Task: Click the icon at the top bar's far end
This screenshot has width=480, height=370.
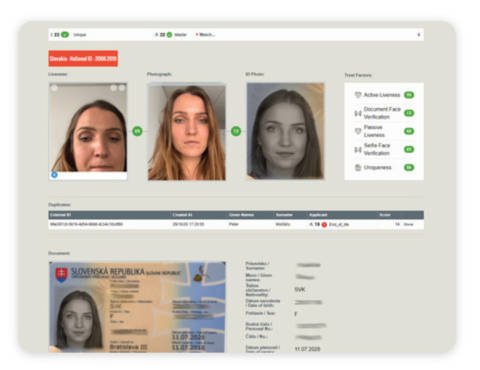Action: tap(419, 34)
